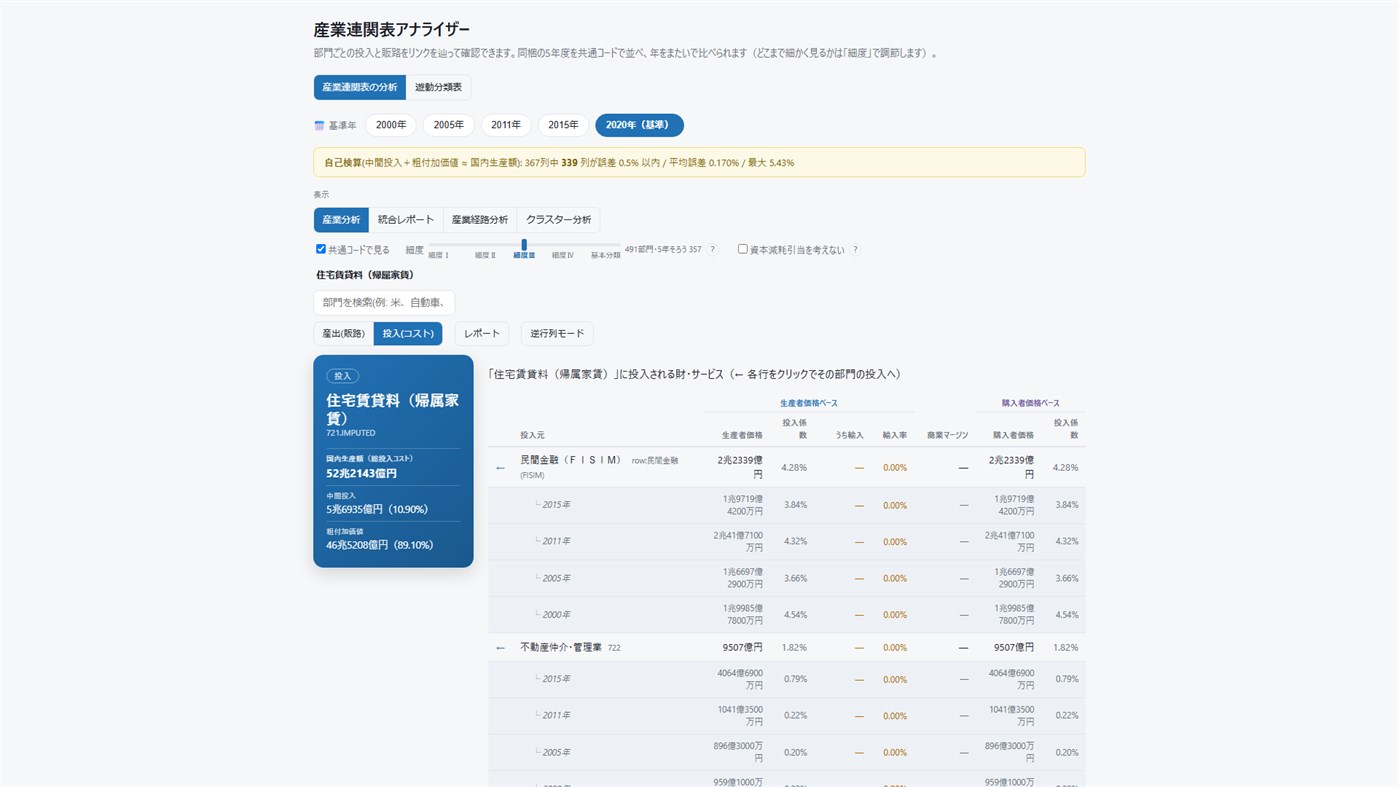This screenshot has height=787, width=1399.
Task: Open the 統合レポート tab
Action: [406, 220]
